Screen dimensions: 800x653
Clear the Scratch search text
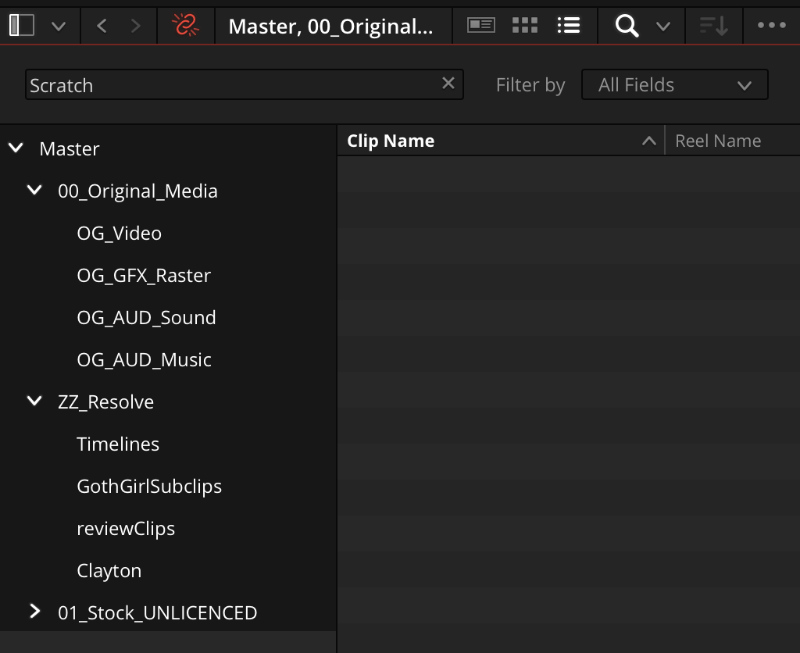click(448, 83)
